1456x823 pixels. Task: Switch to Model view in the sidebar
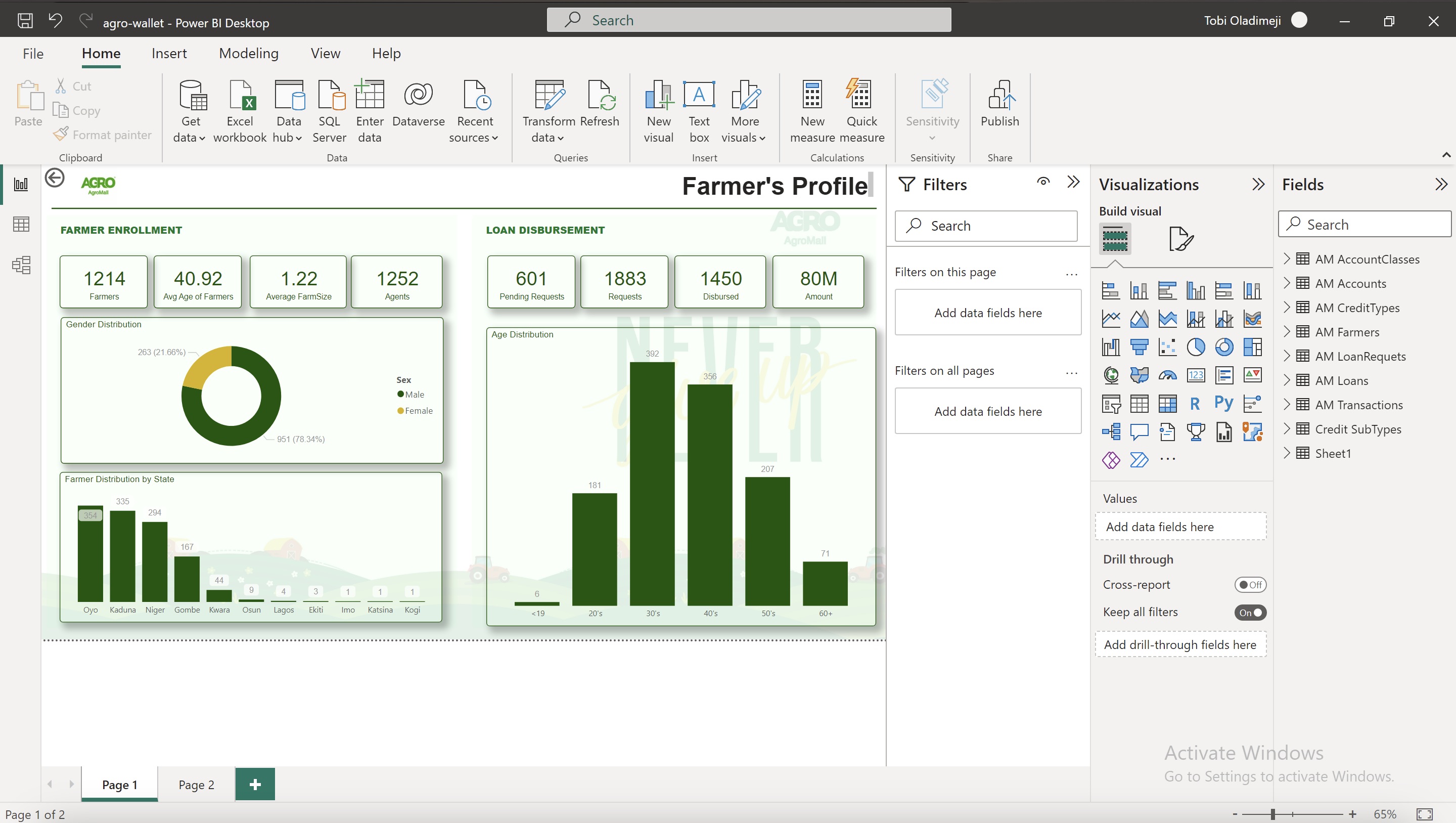click(21, 265)
